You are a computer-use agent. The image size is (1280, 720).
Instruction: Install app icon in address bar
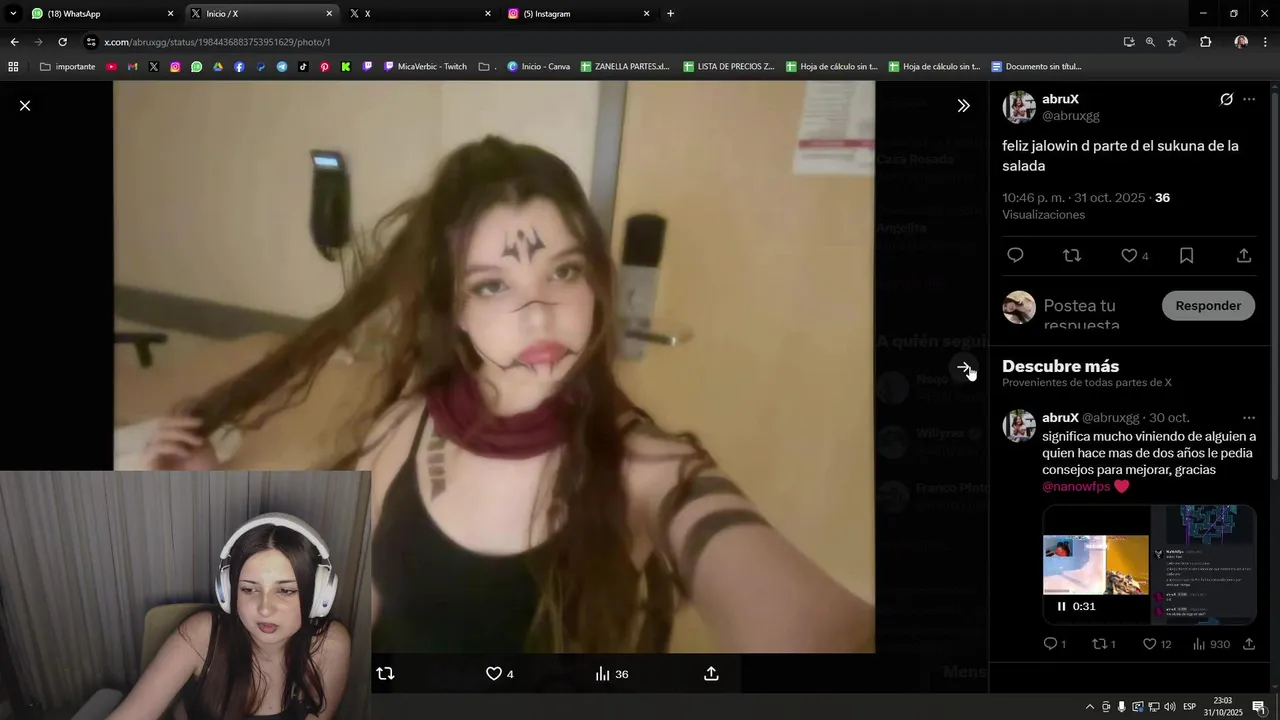pyautogui.click(x=1129, y=42)
